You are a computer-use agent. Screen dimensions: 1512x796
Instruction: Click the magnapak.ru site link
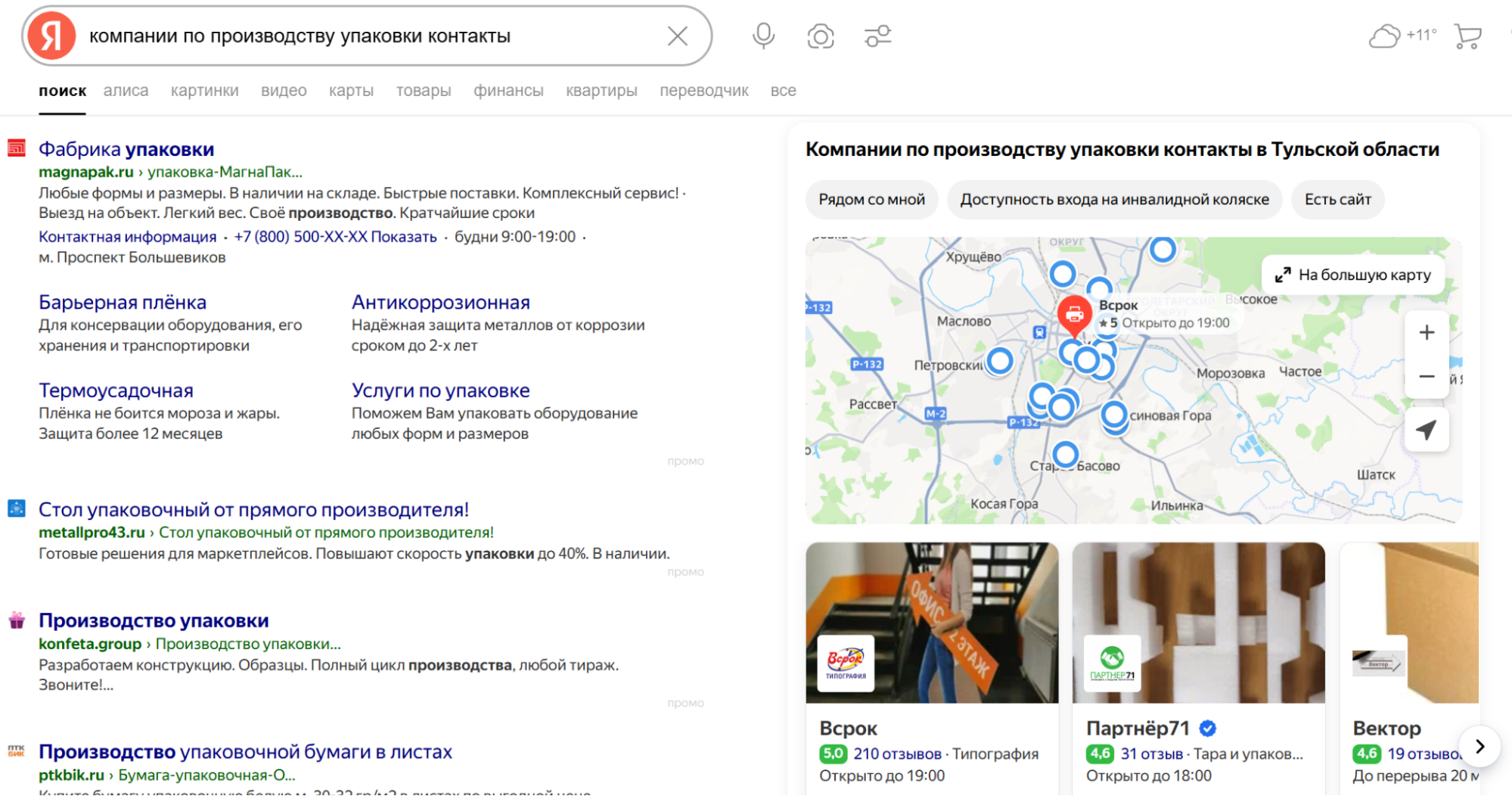86,172
